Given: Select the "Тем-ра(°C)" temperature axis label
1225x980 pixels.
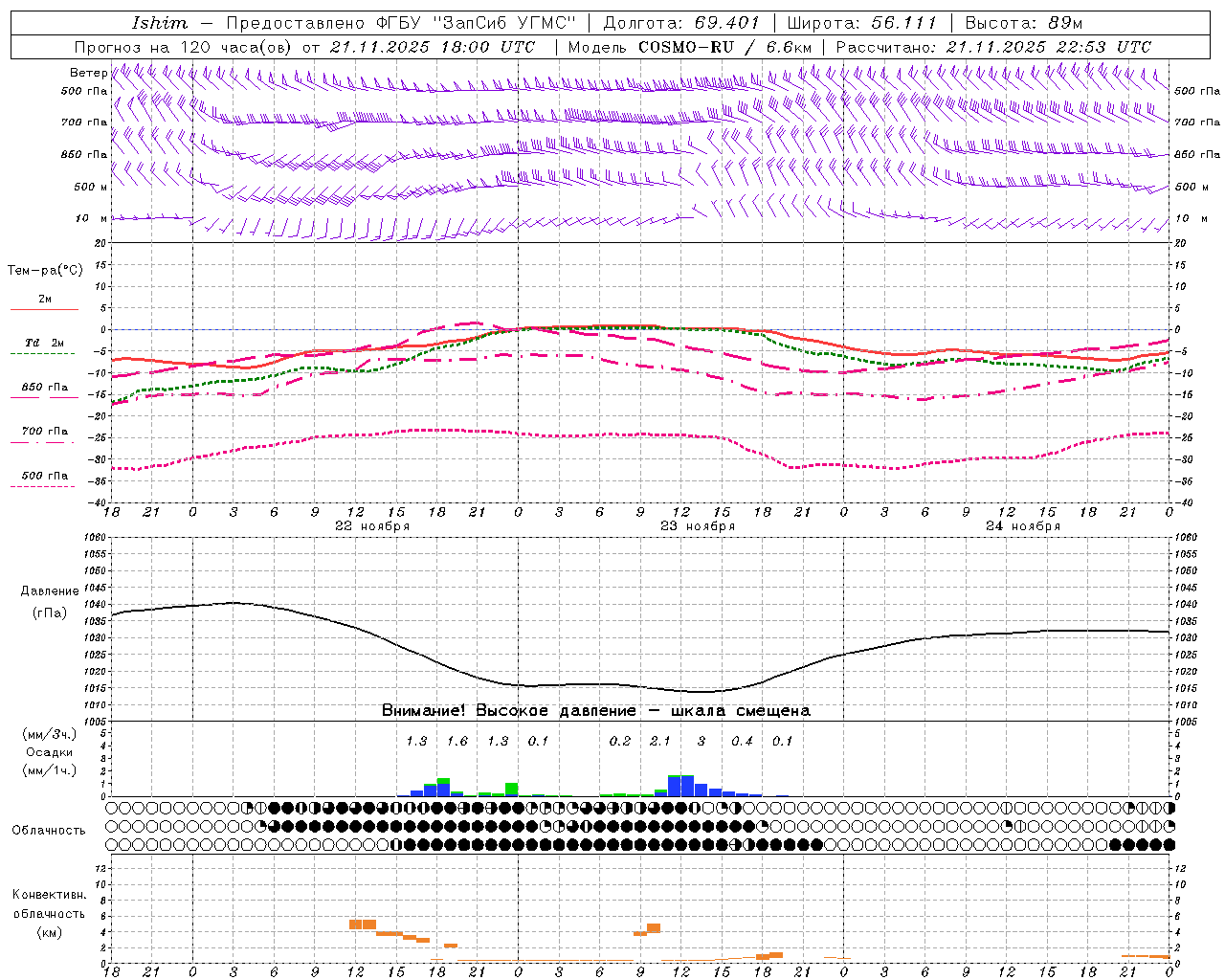Looking at the screenshot, I should pyautogui.click(x=45, y=271).
